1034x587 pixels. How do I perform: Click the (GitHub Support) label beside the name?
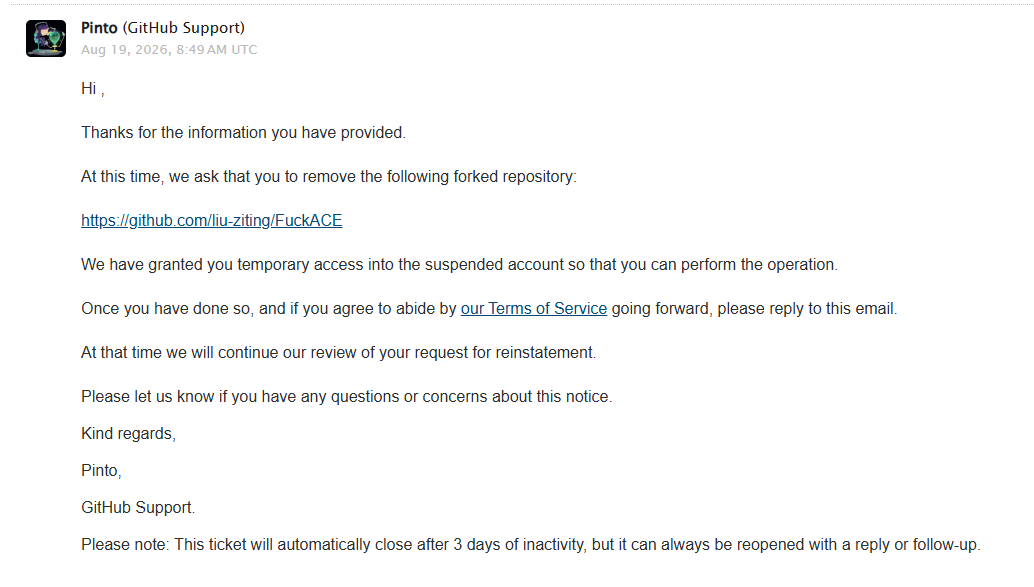[x=183, y=28]
